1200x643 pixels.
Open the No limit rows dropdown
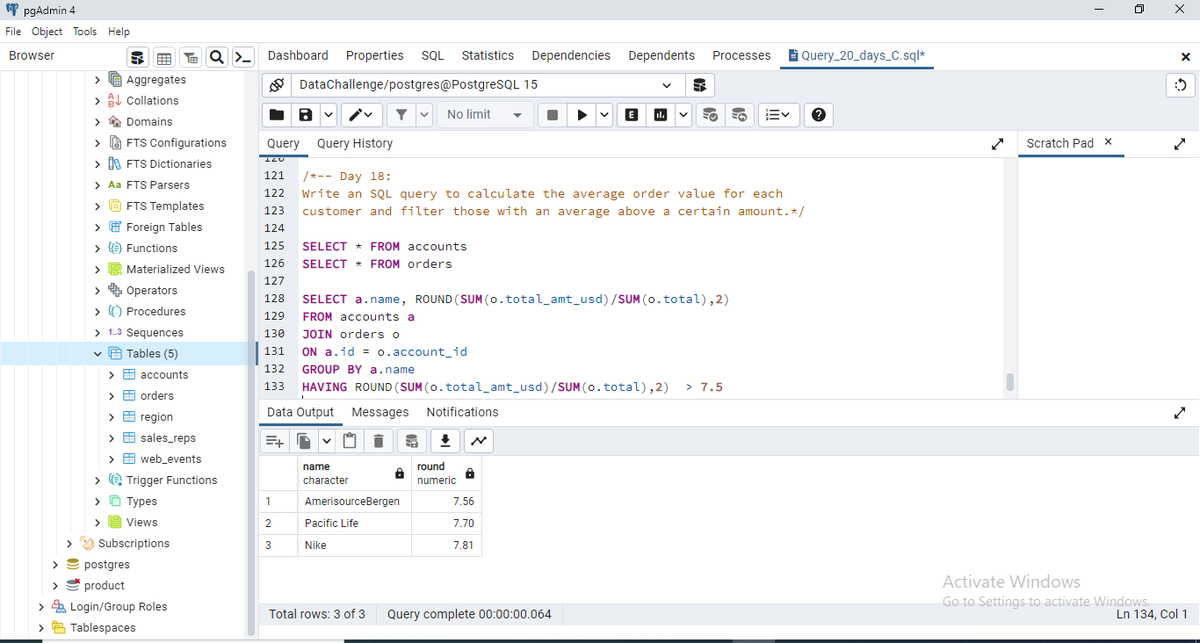click(x=485, y=115)
